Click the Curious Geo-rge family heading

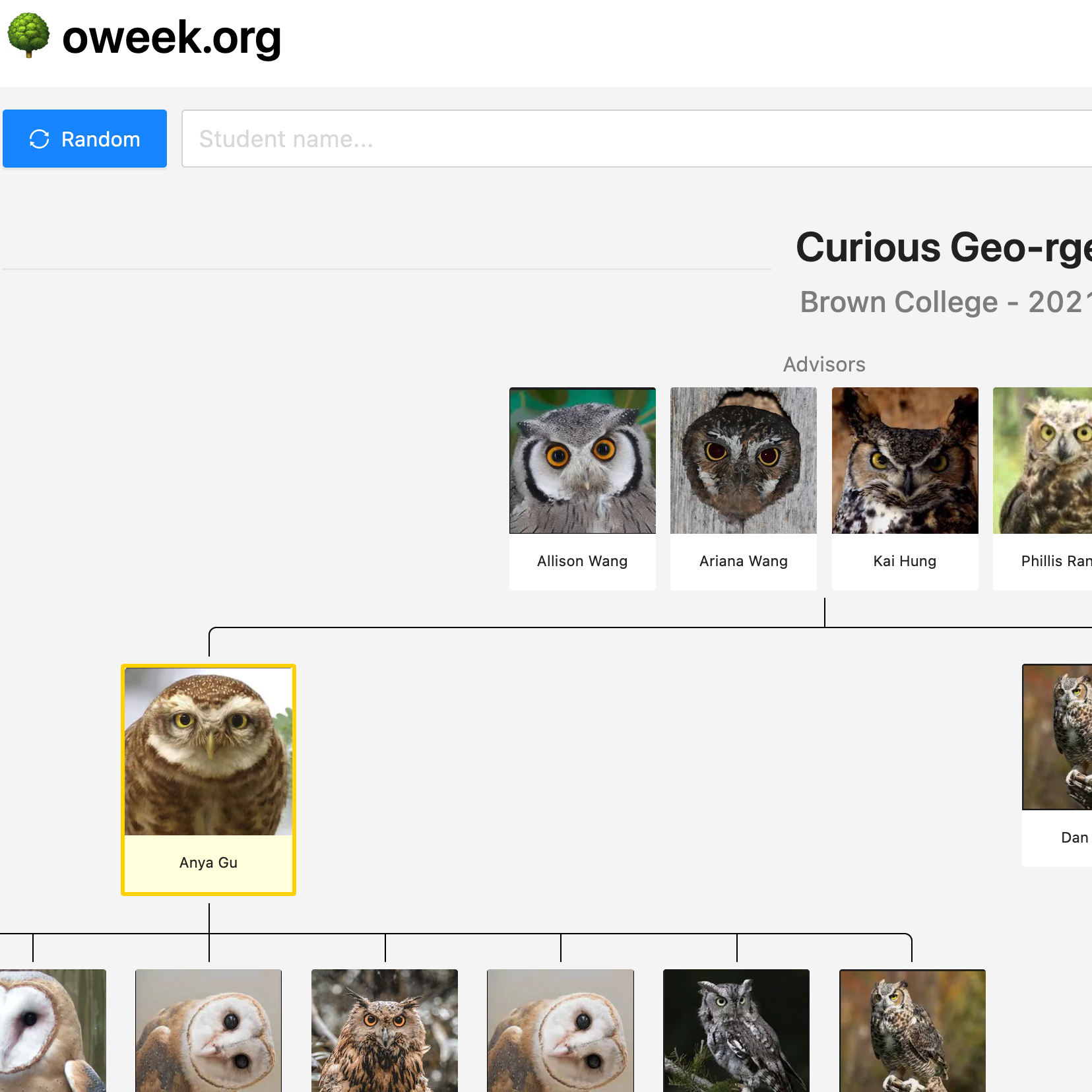coord(944,247)
